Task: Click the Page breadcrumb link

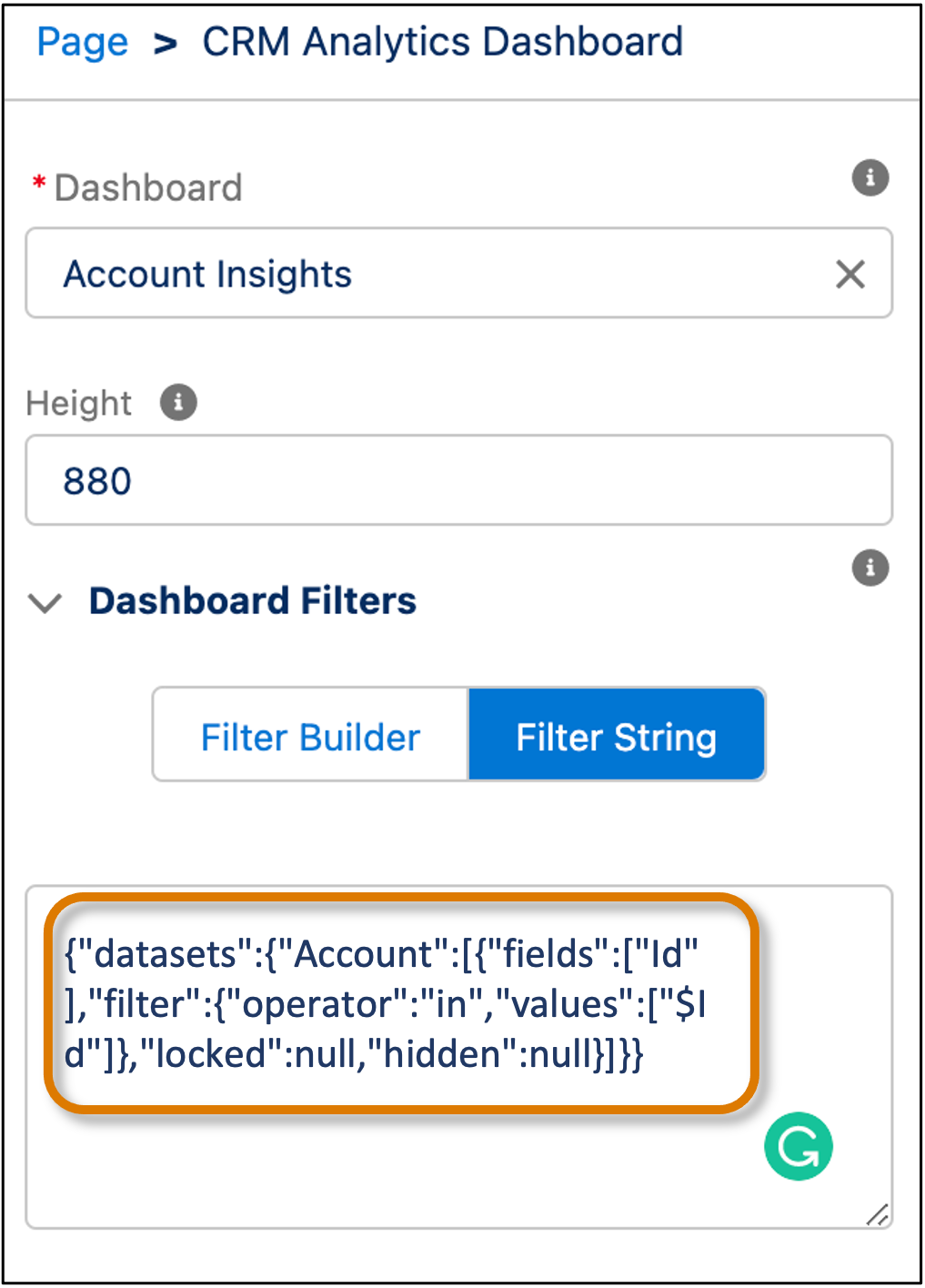Action: [x=81, y=41]
